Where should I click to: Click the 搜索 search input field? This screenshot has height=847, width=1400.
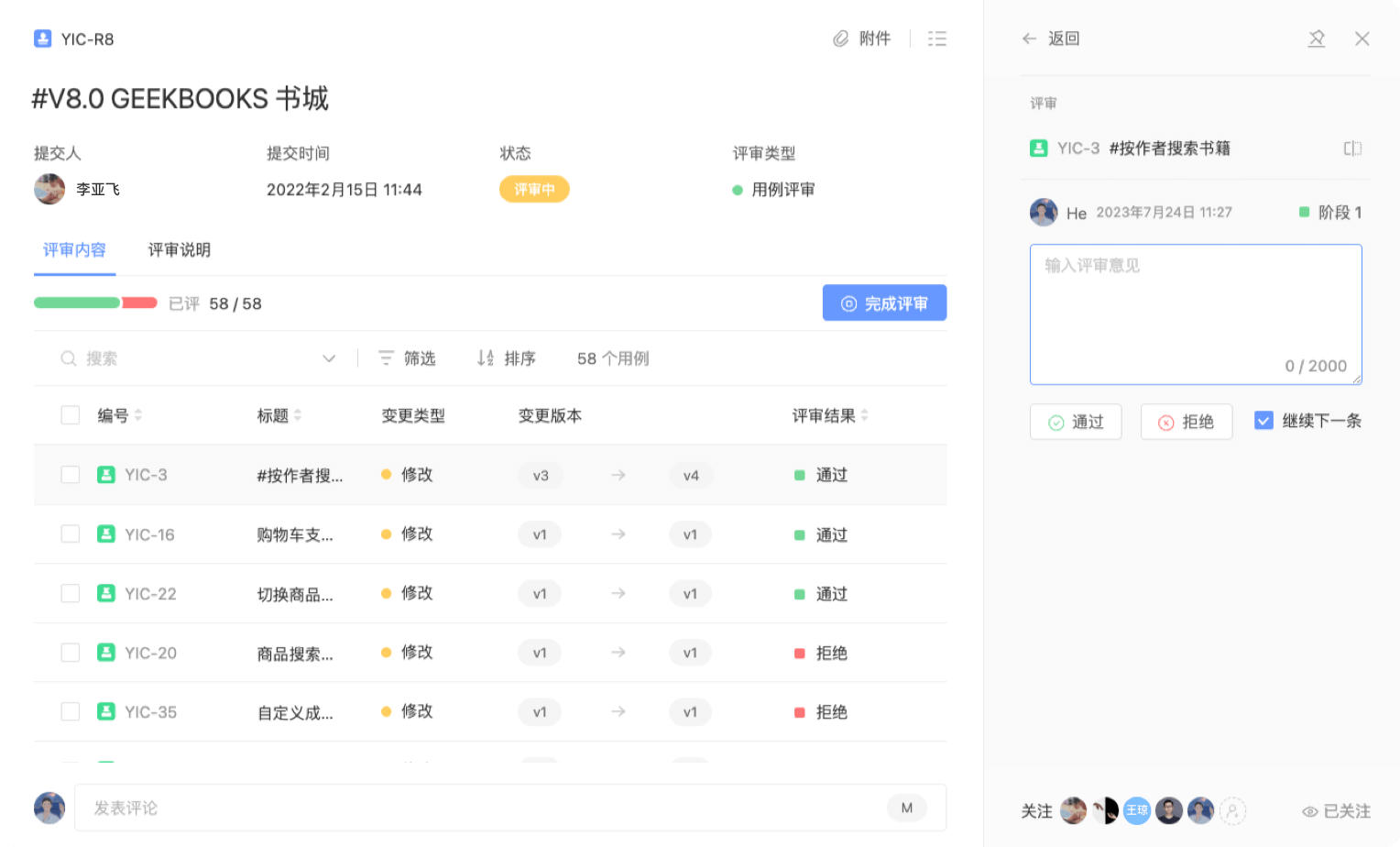pyautogui.click(x=197, y=358)
